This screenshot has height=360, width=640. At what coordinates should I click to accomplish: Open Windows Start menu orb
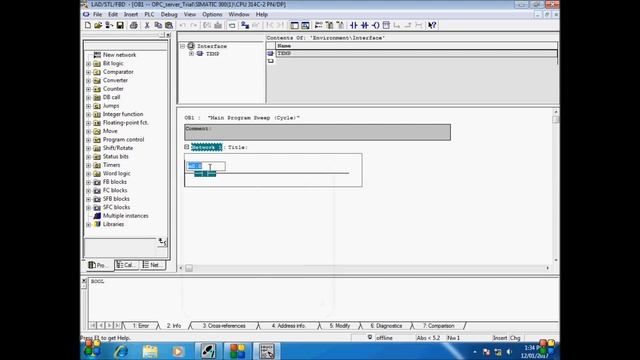[x=92, y=350]
